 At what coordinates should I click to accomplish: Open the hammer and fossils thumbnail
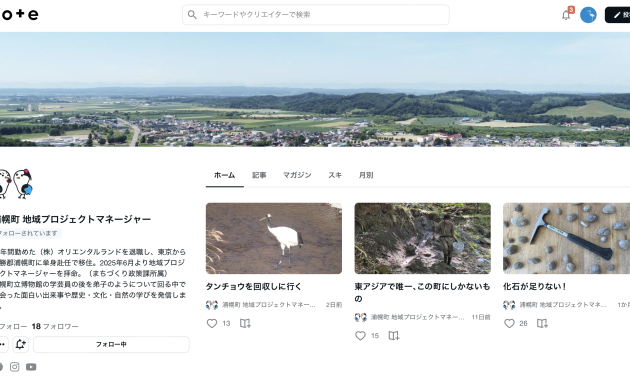point(567,238)
